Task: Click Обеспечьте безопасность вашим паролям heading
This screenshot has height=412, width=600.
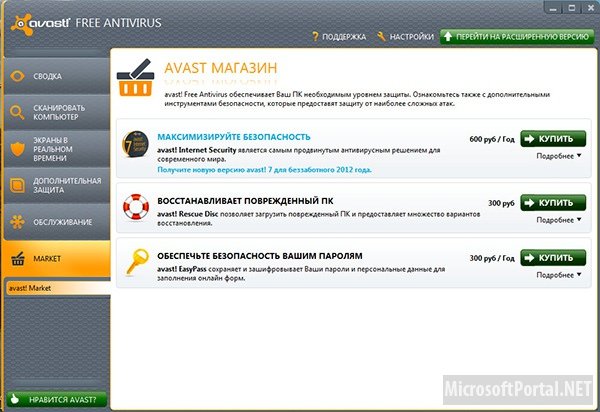Action: coord(260,256)
